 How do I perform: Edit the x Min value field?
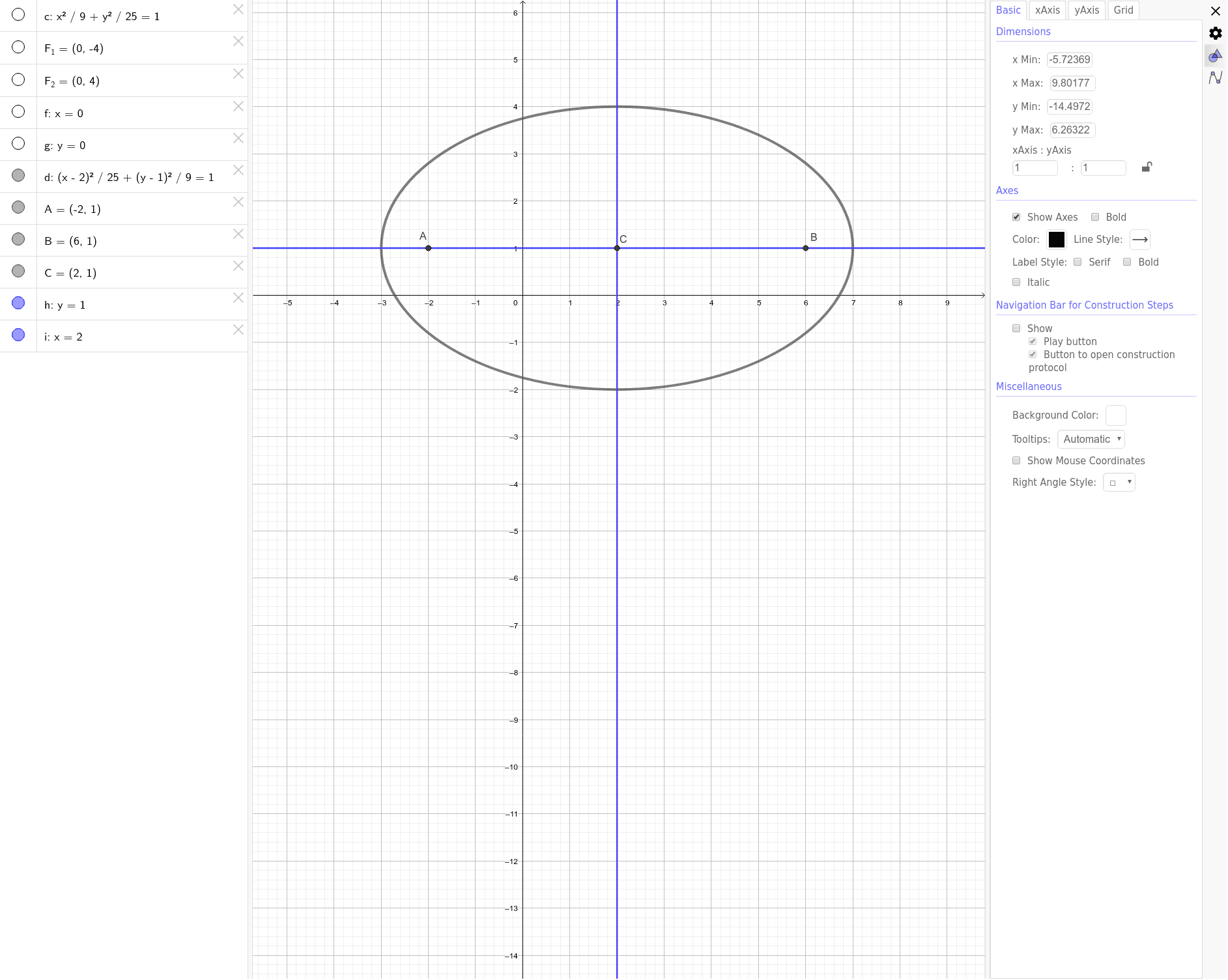click(1069, 59)
